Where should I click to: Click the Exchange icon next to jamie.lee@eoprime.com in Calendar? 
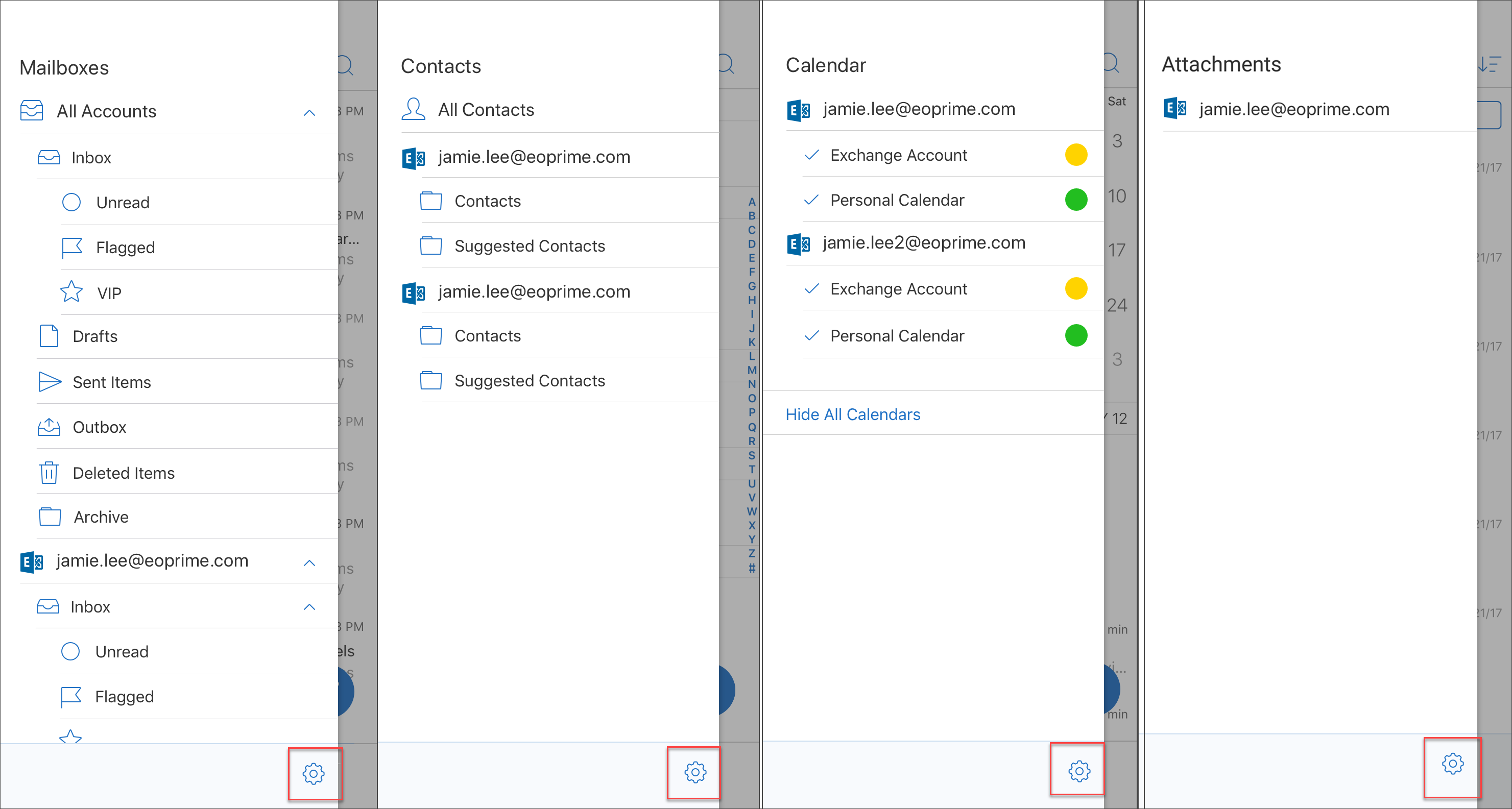click(x=801, y=109)
